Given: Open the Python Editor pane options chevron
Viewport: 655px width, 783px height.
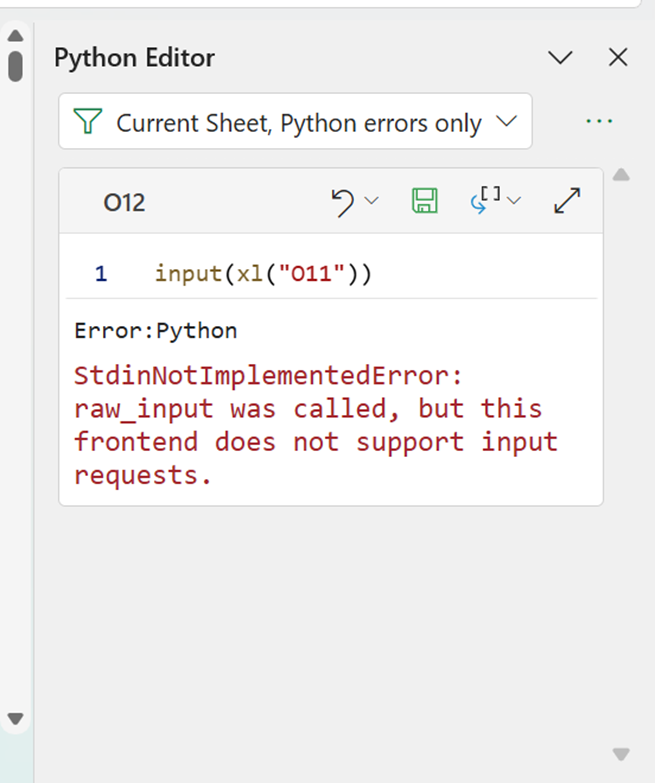Looking at the screenshot, I should point(562,58).
